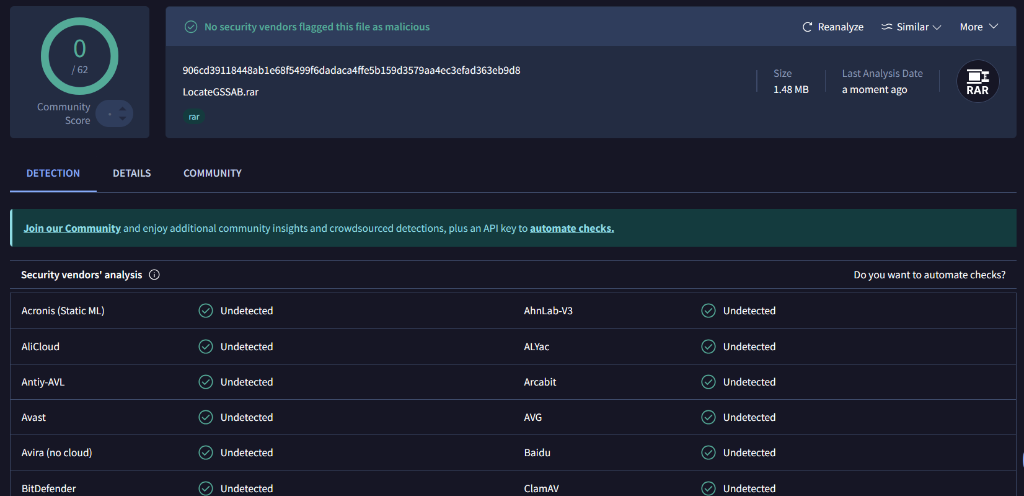Click the Baidu vendor name

[x=537, y=452]
